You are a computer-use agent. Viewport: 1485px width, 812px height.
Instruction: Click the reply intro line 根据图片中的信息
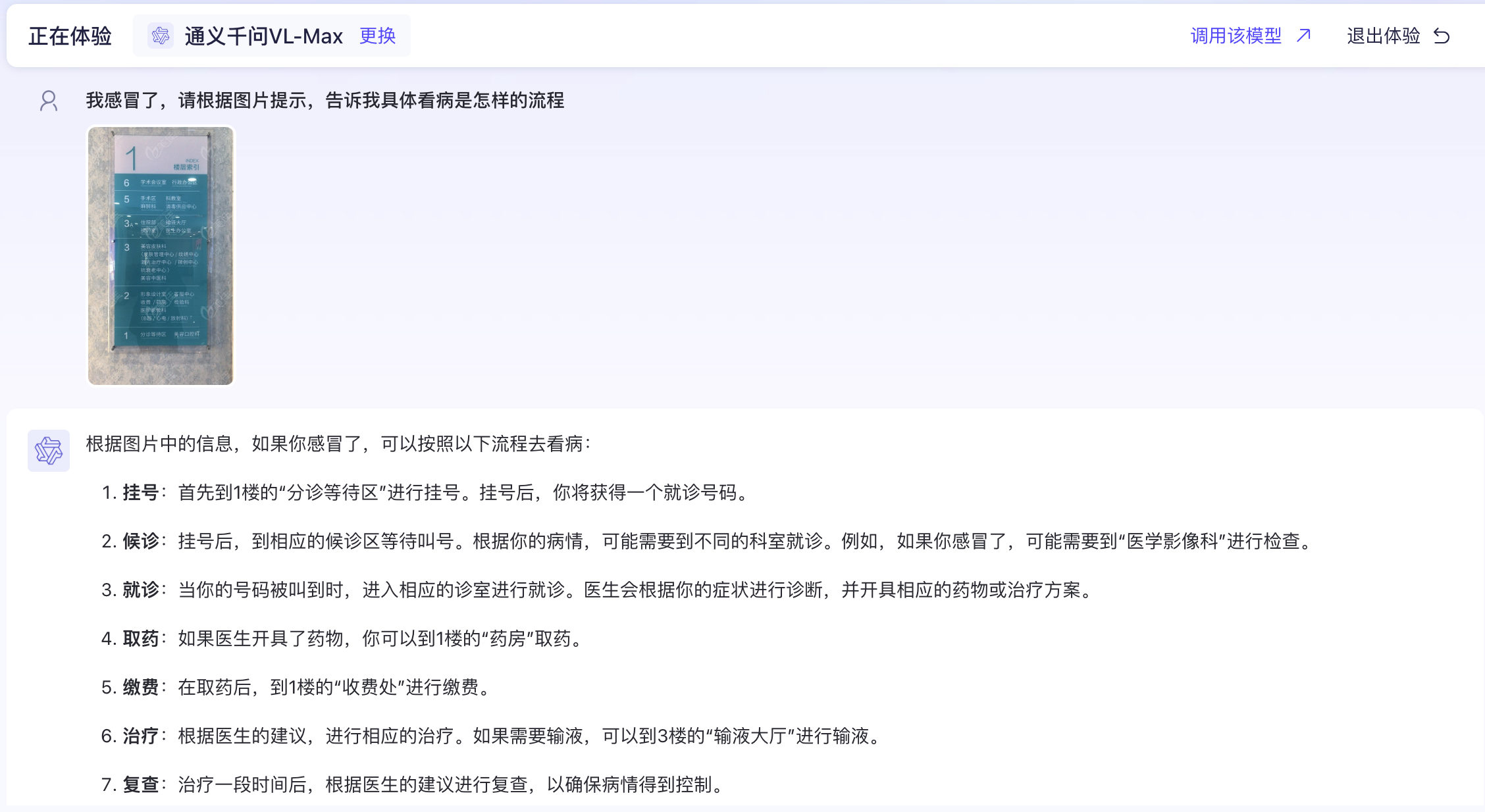click(x=338, y=444)
